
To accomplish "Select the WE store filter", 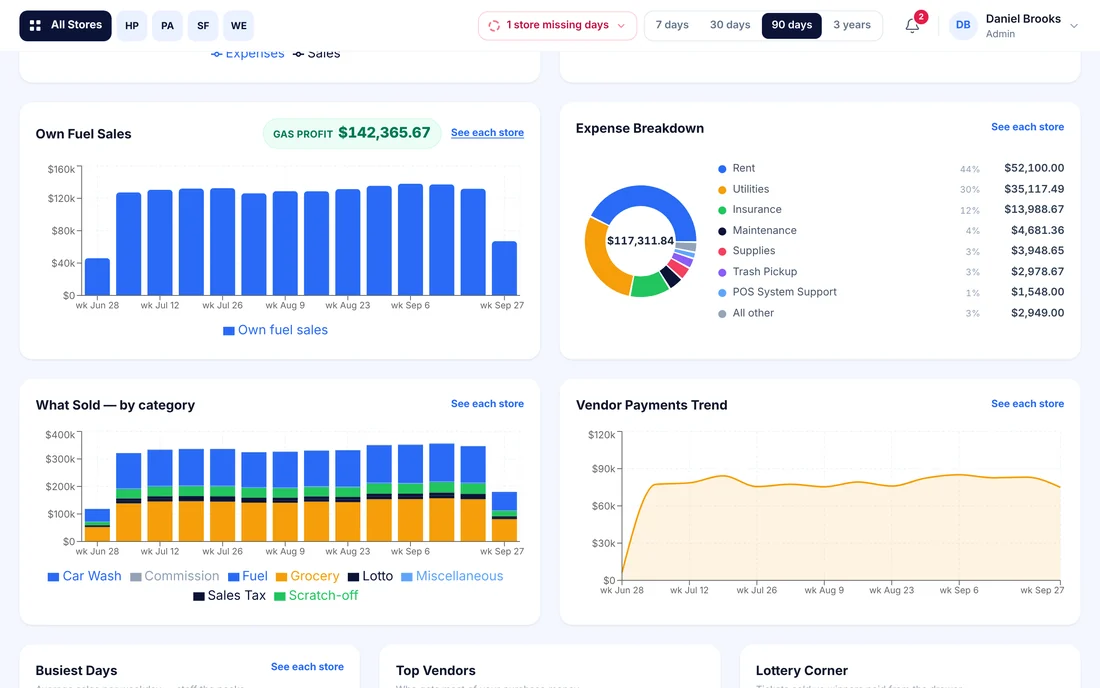I will click(x=239, y=26).
